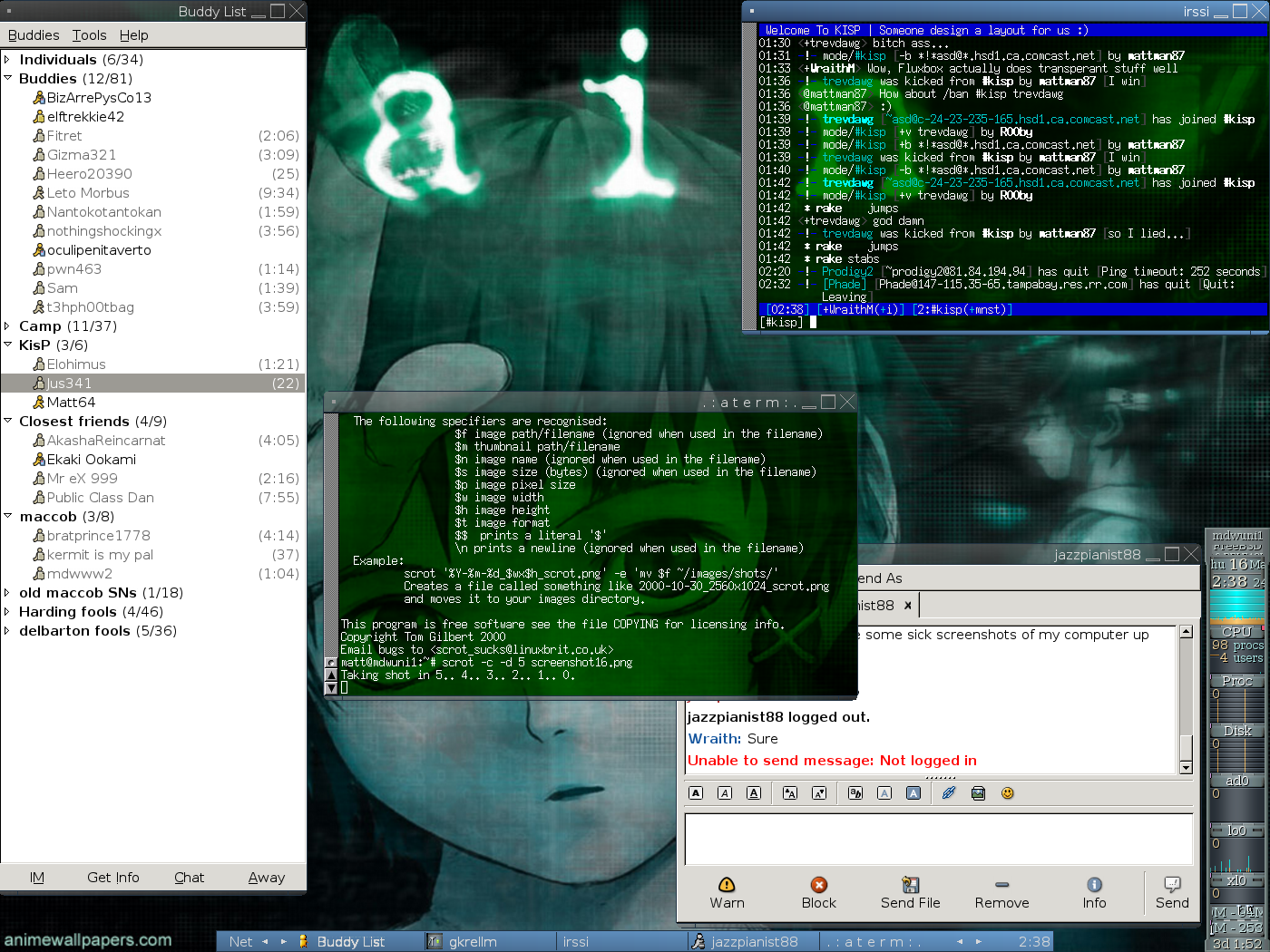Click the insert link chain icon
The image size is (1270, 952).
point(949,793)
